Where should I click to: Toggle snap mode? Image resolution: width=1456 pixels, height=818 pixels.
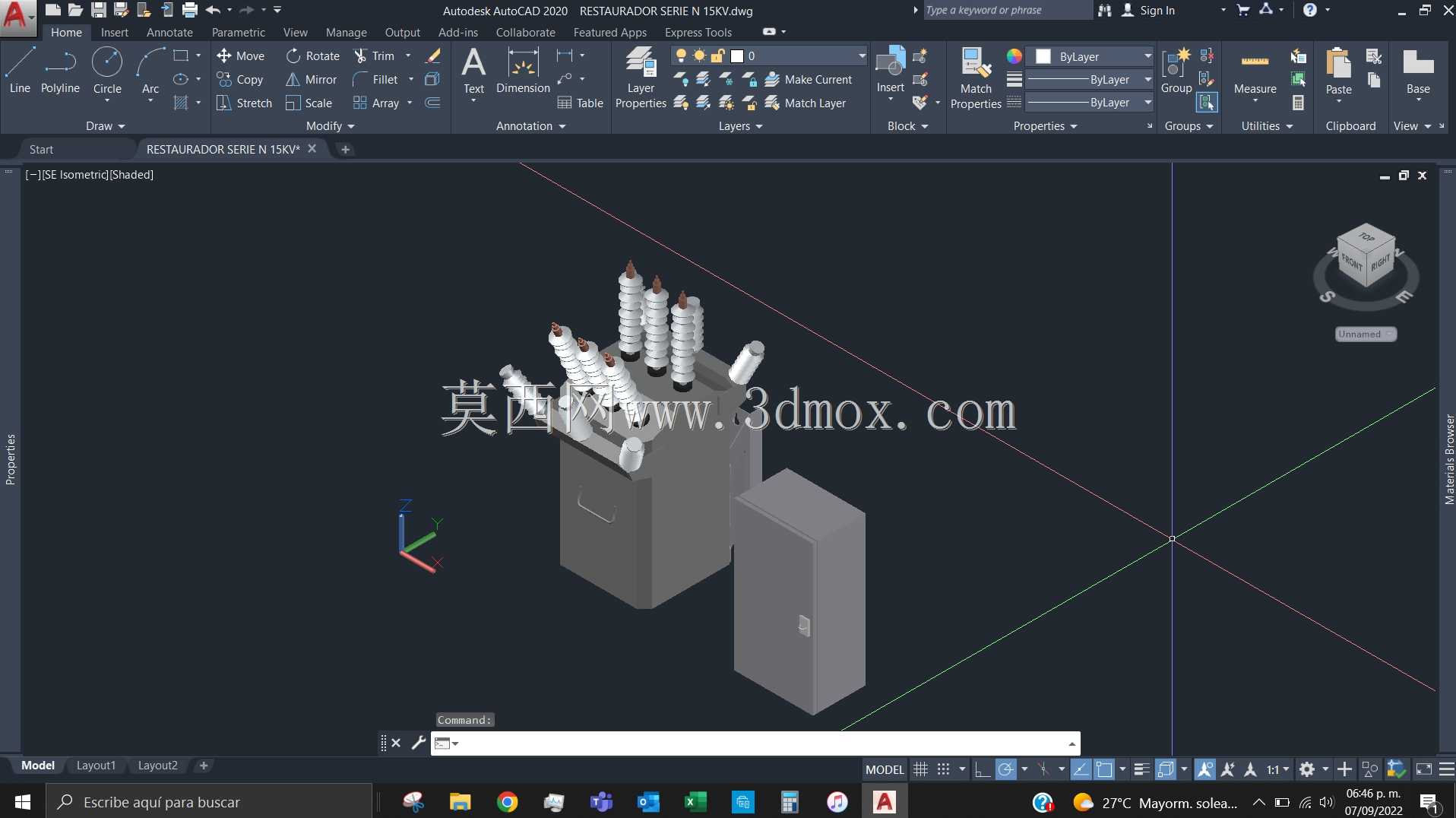[943, 769]
